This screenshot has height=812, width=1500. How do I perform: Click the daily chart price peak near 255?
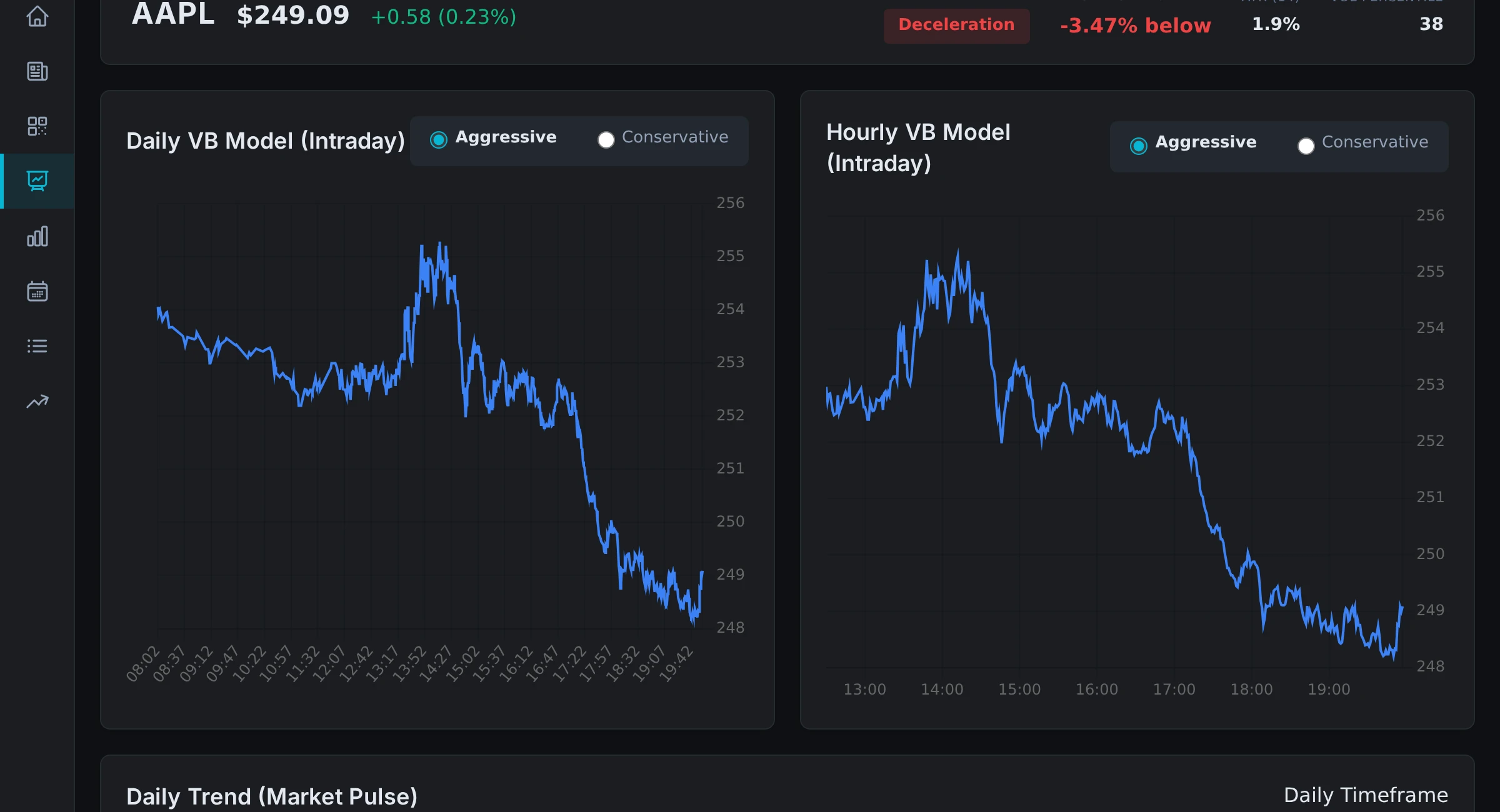pos(440,244)
